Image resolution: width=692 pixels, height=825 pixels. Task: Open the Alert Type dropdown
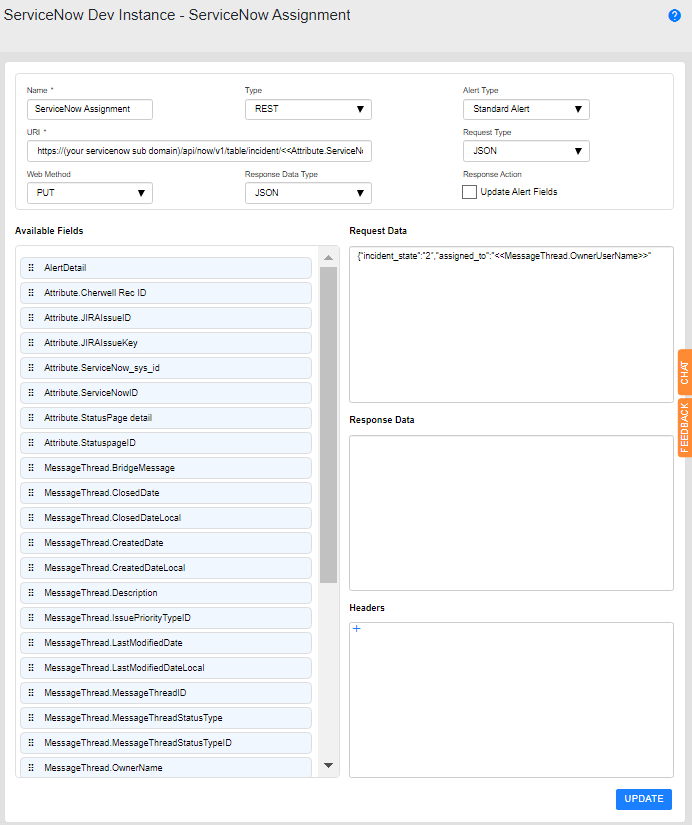click(526, 109)
